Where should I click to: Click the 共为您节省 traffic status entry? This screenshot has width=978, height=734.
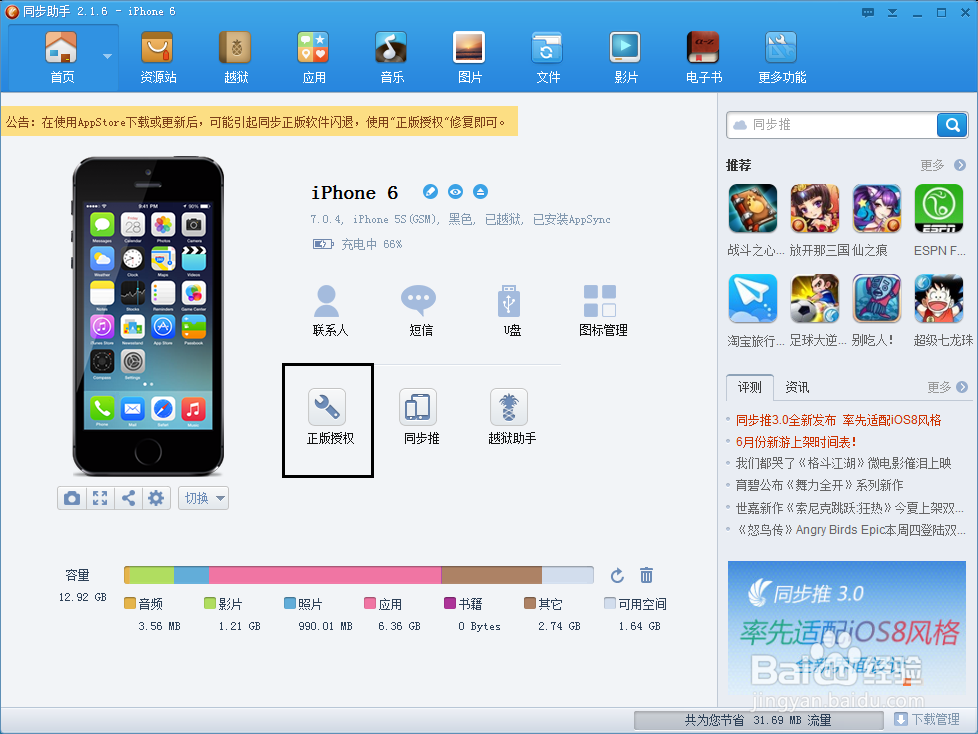758,720
